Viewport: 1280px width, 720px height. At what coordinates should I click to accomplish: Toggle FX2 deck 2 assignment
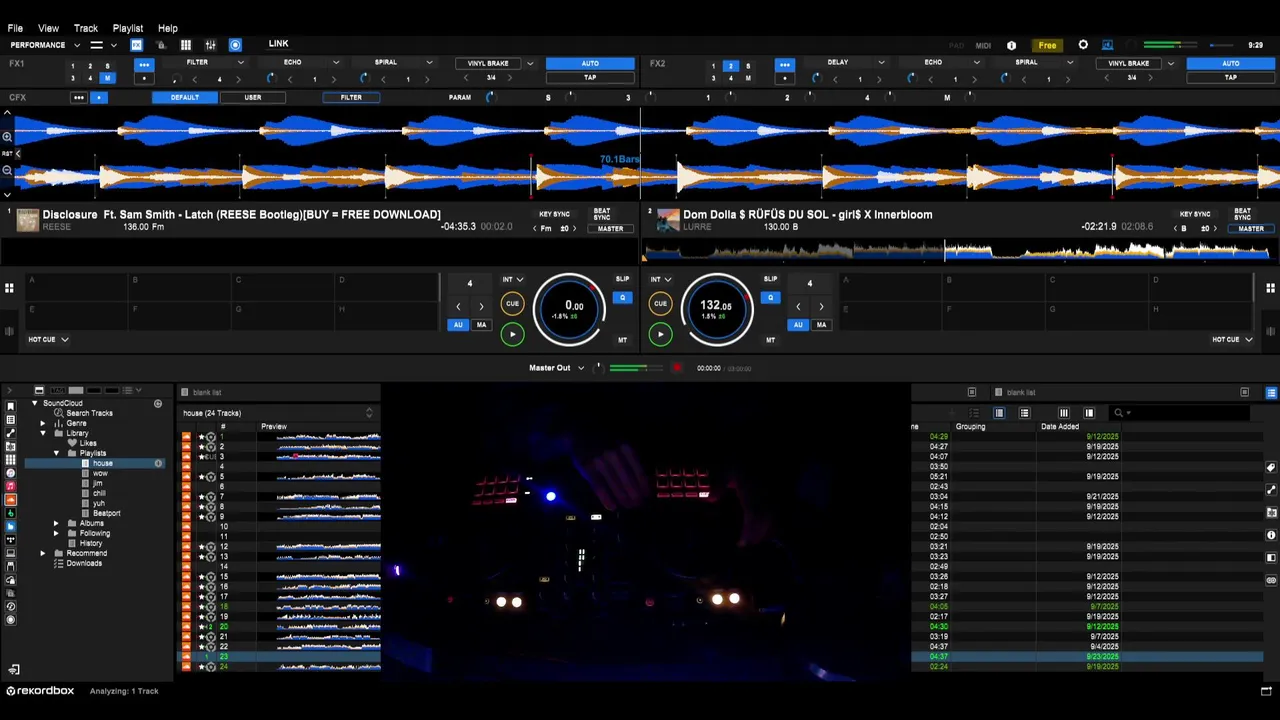click(730, 66)
